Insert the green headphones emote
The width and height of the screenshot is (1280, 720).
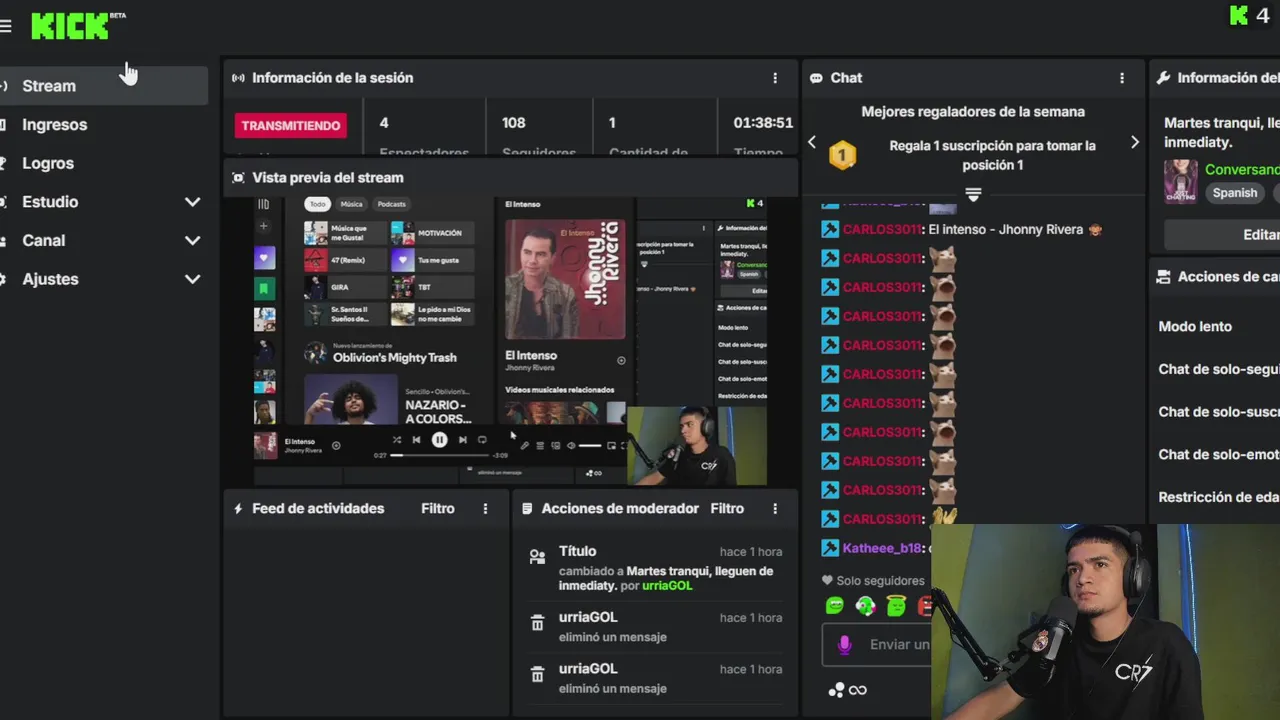(x=866, y=605)
